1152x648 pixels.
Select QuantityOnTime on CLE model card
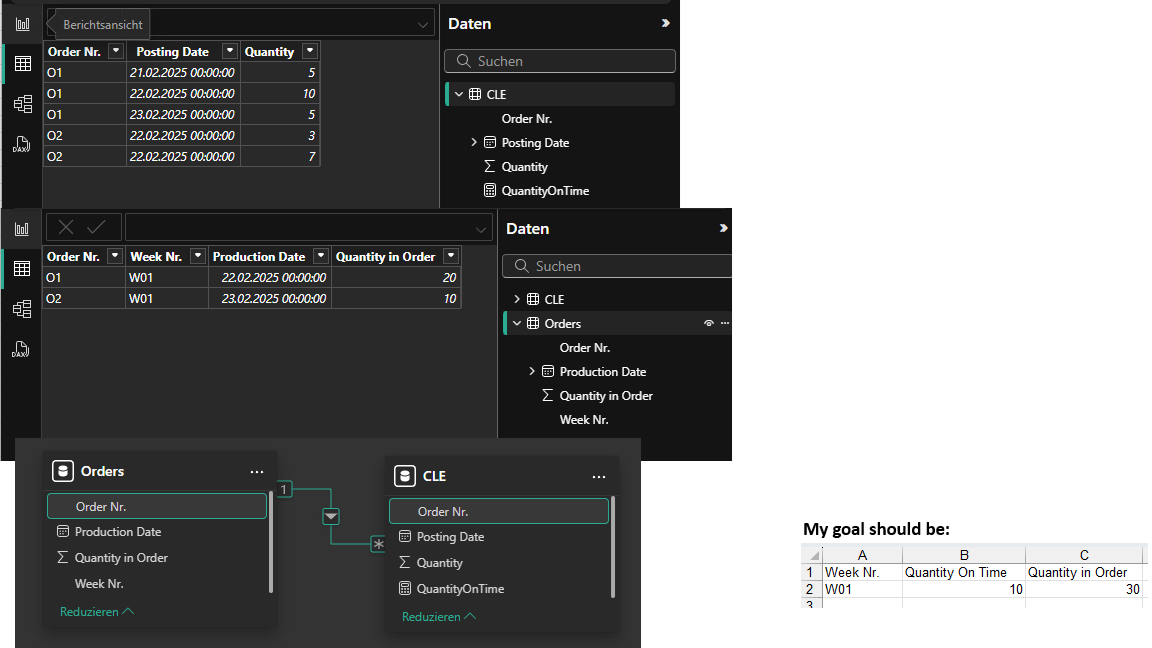[x=460, y=588]
